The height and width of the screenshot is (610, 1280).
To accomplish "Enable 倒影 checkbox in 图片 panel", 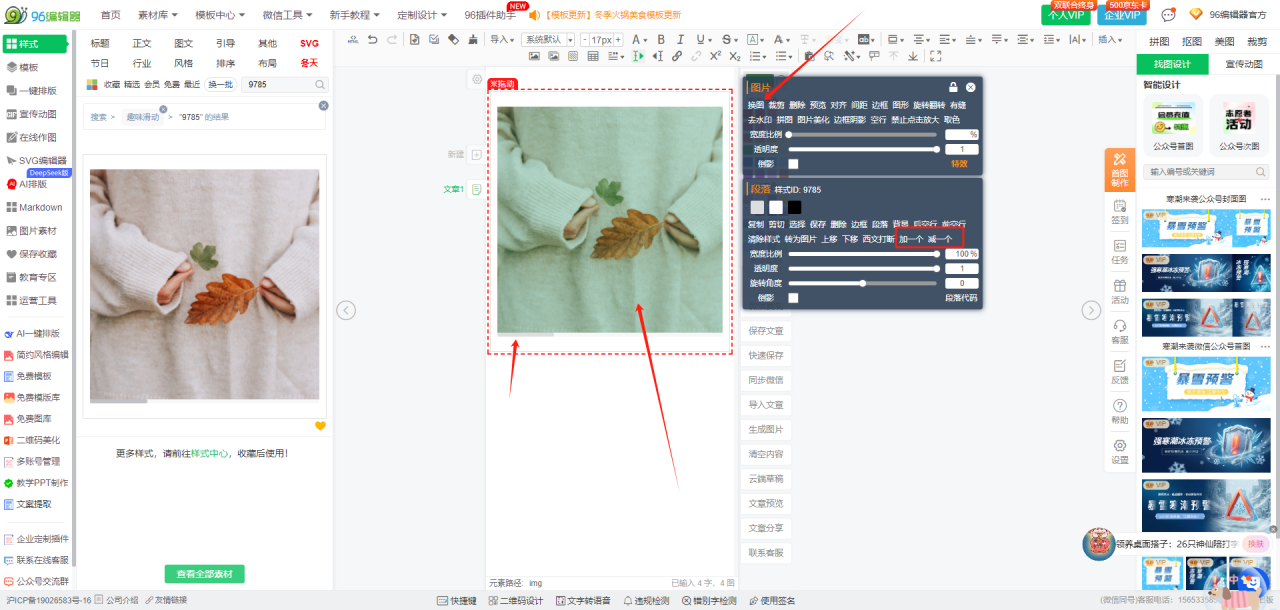I will pyautogui.click(x=793, y=163).
